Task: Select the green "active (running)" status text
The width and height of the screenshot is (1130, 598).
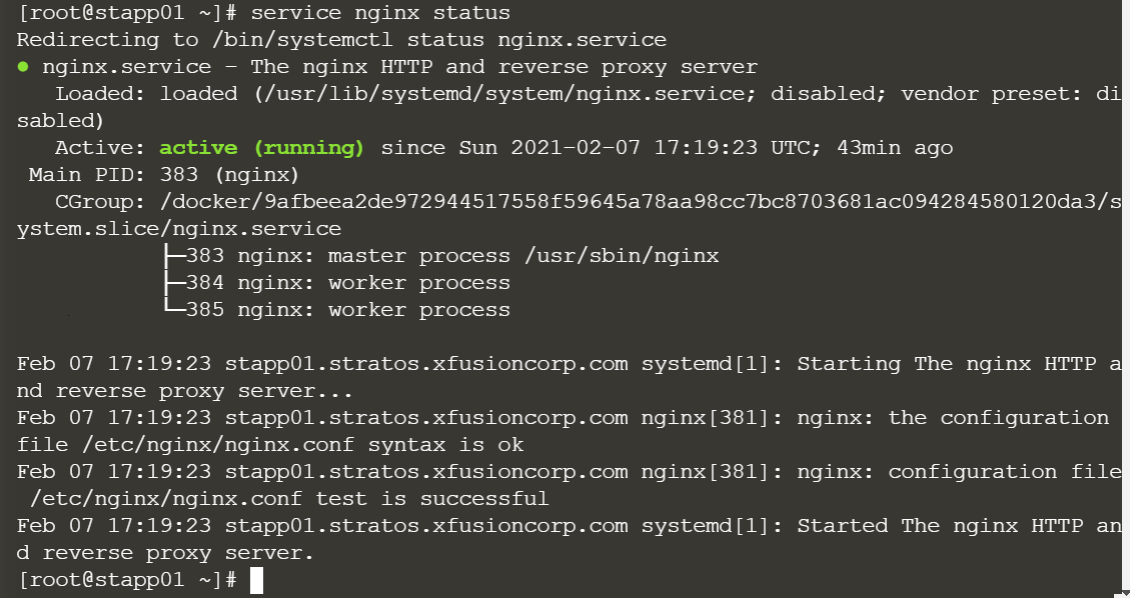Action: click(263, 148)
